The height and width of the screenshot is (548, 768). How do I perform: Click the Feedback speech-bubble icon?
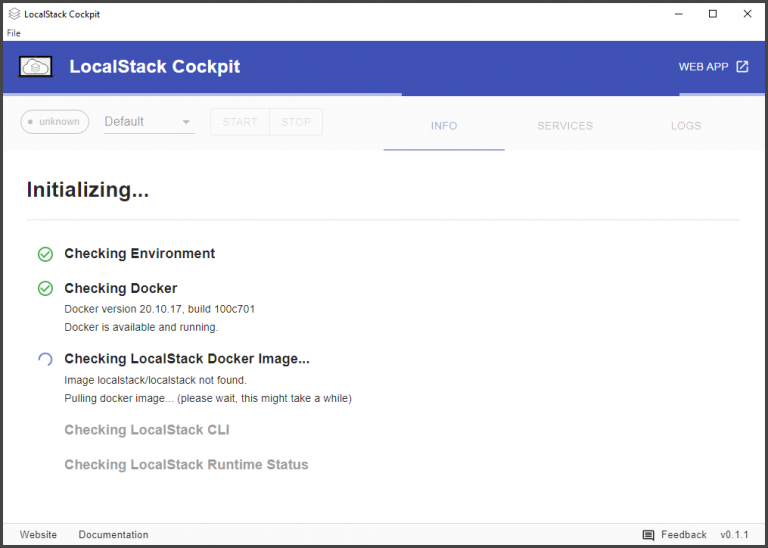[648, 535]
